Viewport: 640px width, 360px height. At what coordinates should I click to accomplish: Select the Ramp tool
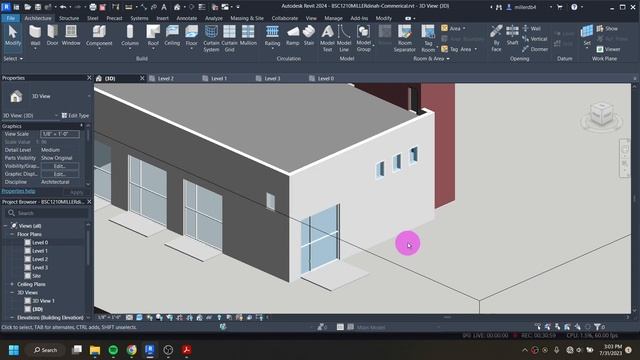292,36
